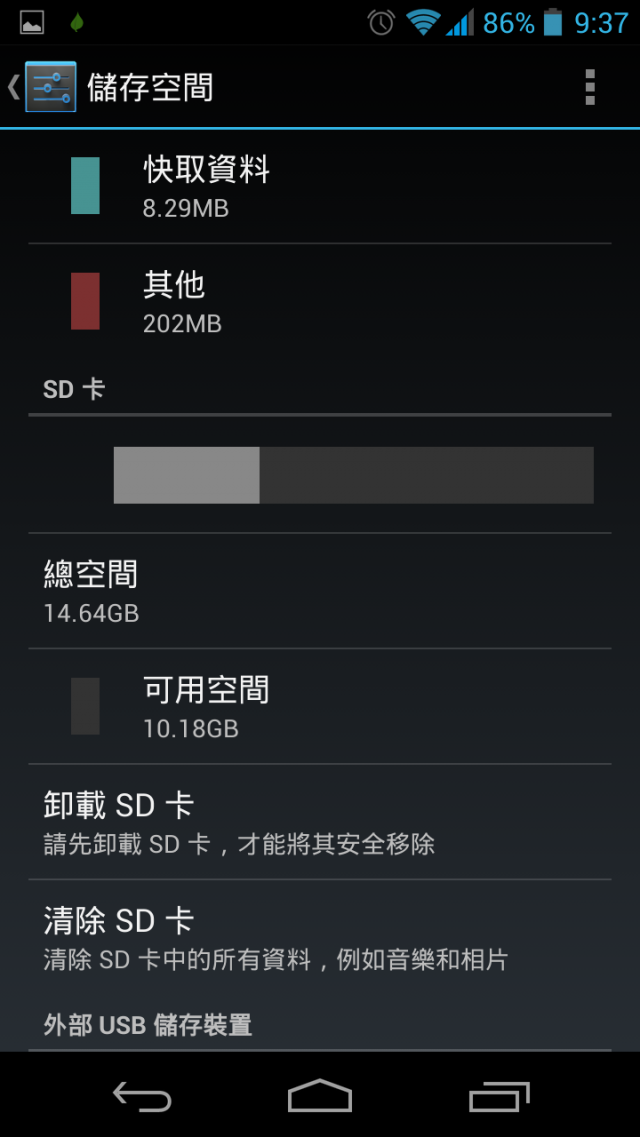
Task: Tap 清除 SD 卡 option
Action: click(x=320, y=938)
